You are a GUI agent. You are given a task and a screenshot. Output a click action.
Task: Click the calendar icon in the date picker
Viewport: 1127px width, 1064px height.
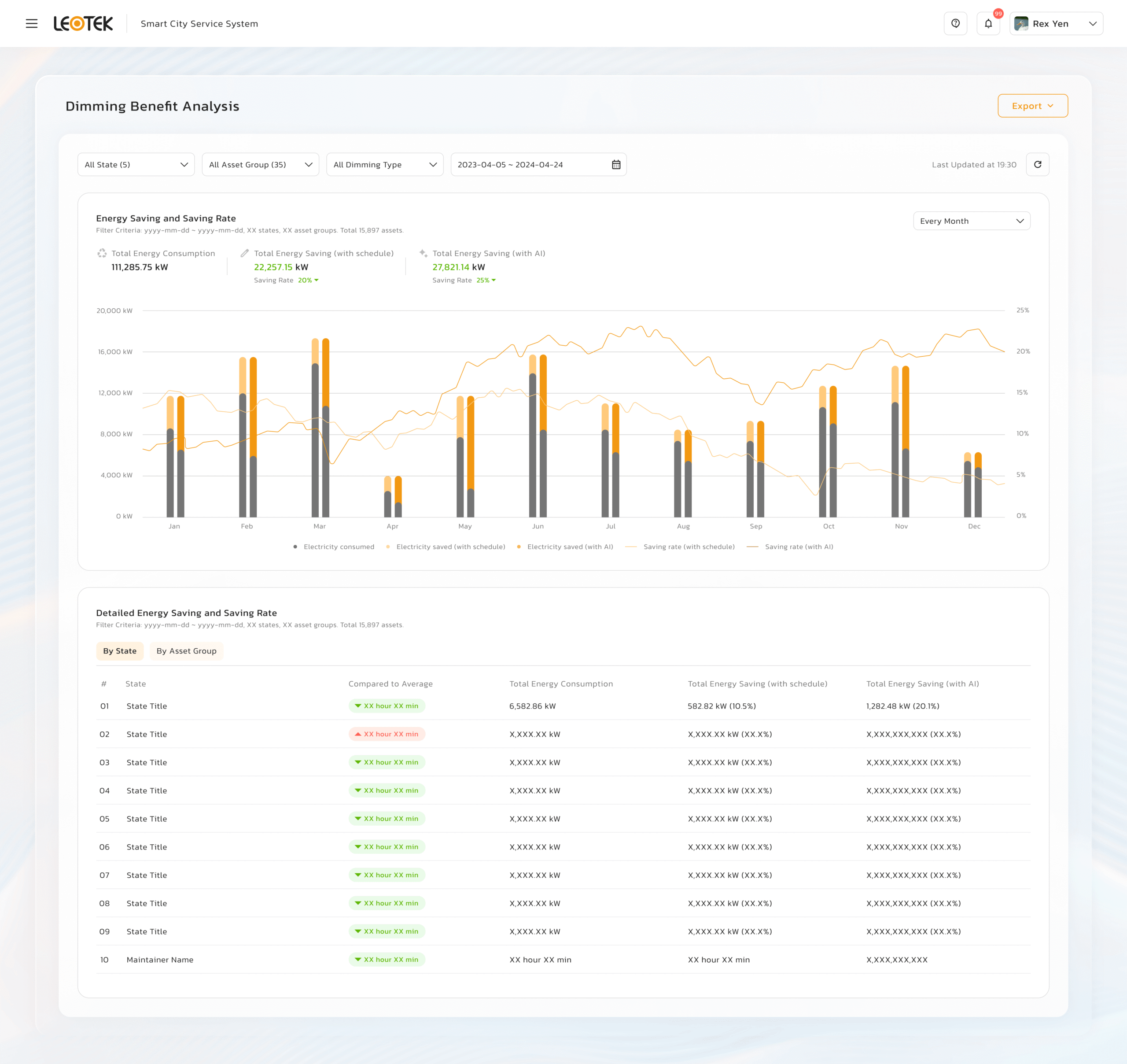[x=616, y=164]
